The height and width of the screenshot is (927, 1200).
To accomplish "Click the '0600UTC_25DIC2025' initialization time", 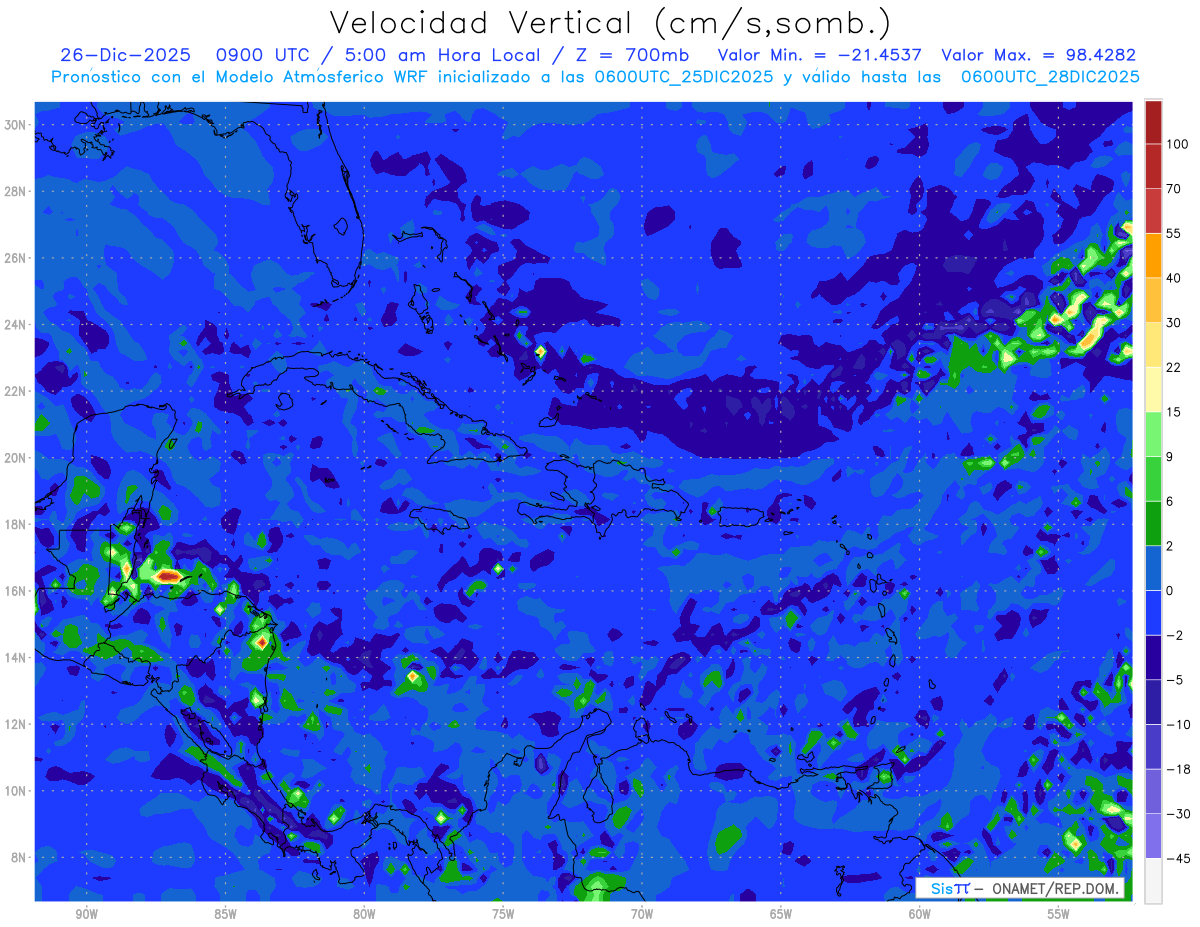I will [683, 76].
